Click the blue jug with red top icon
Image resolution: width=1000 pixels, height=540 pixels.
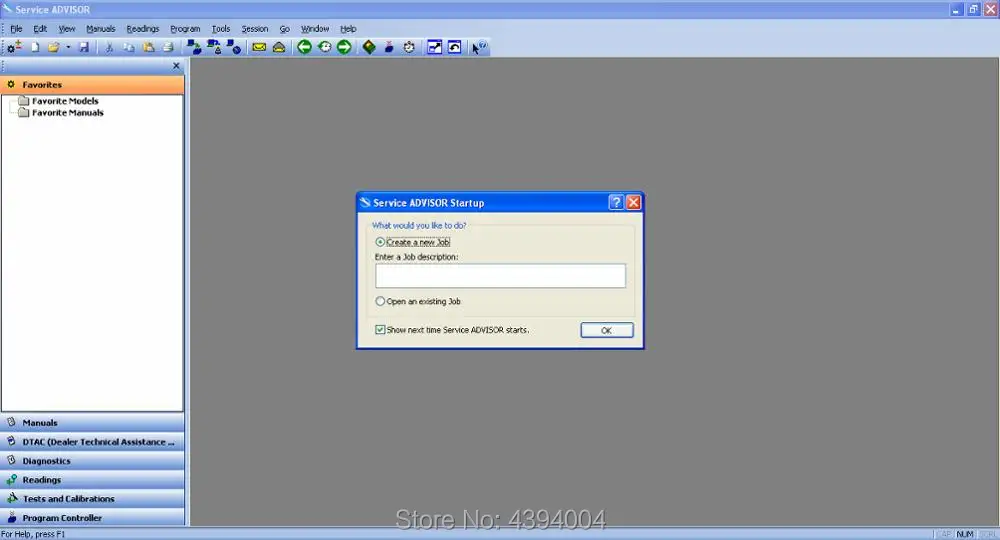389,47
